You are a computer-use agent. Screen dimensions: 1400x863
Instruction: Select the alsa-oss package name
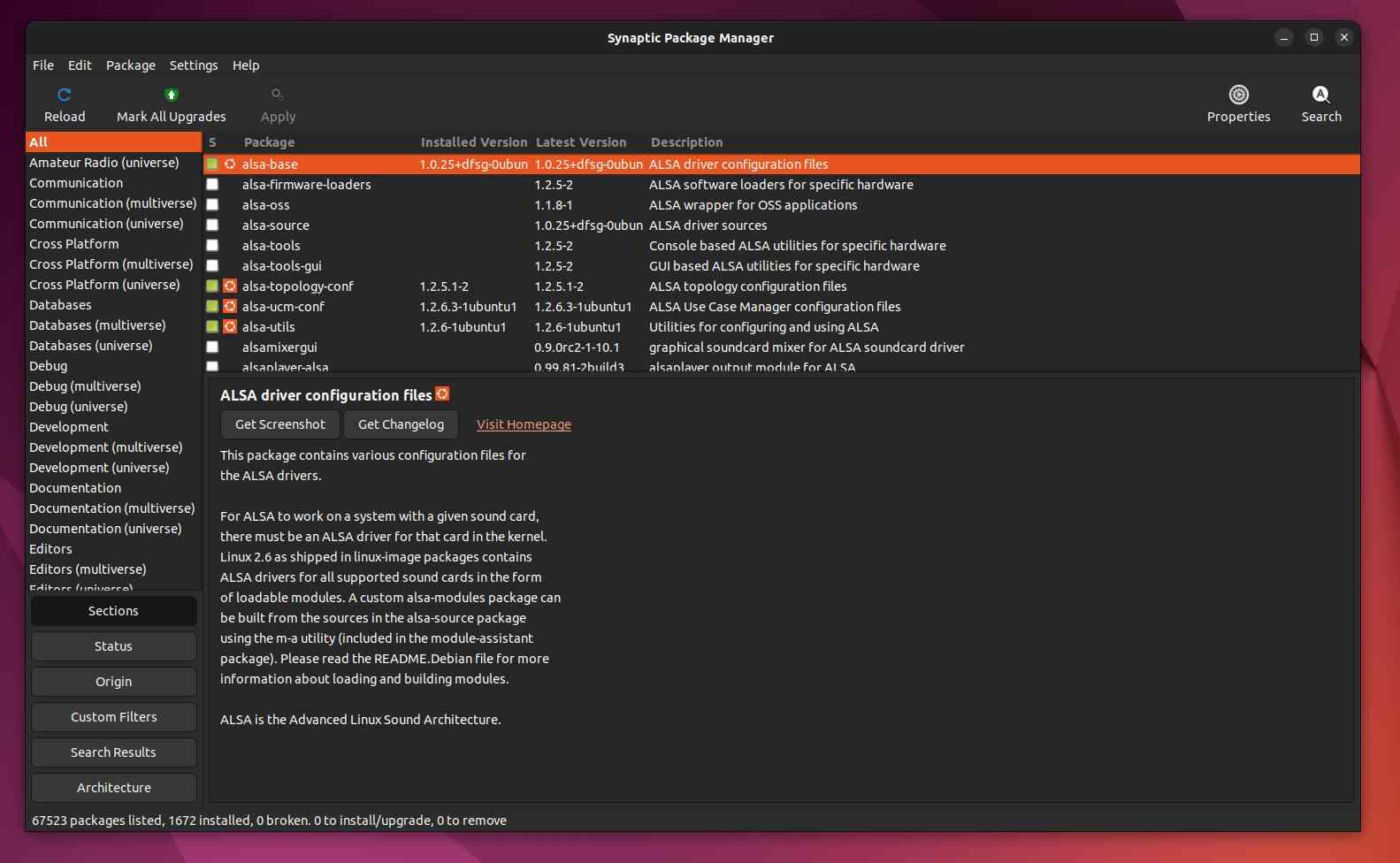(266, 205)
